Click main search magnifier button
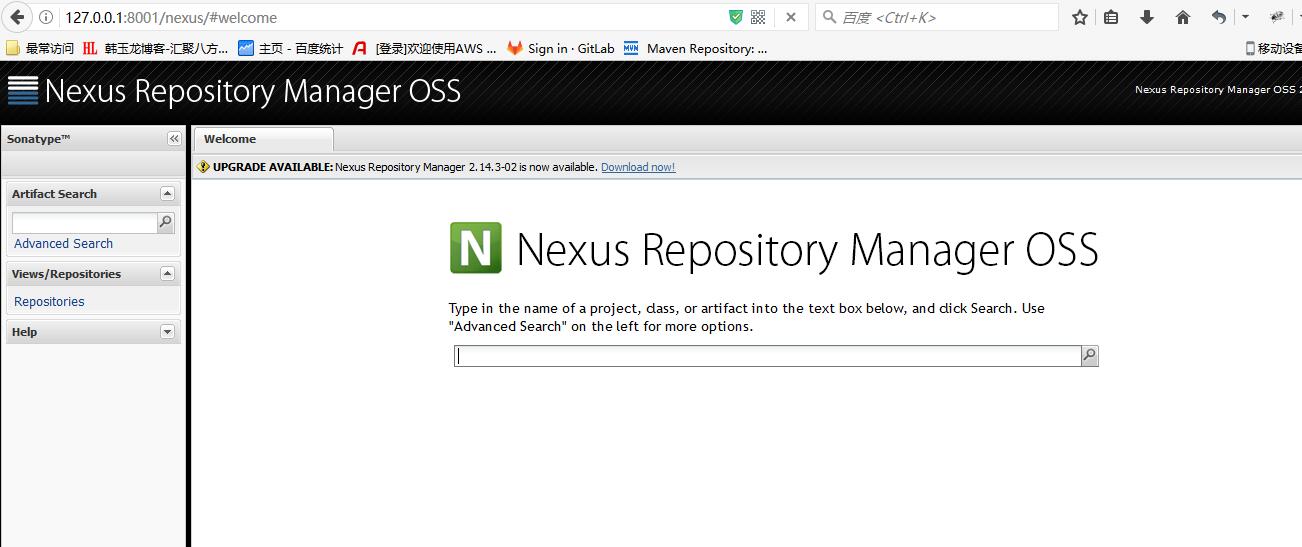The image size is (1302, 547). click(1090, 356)
